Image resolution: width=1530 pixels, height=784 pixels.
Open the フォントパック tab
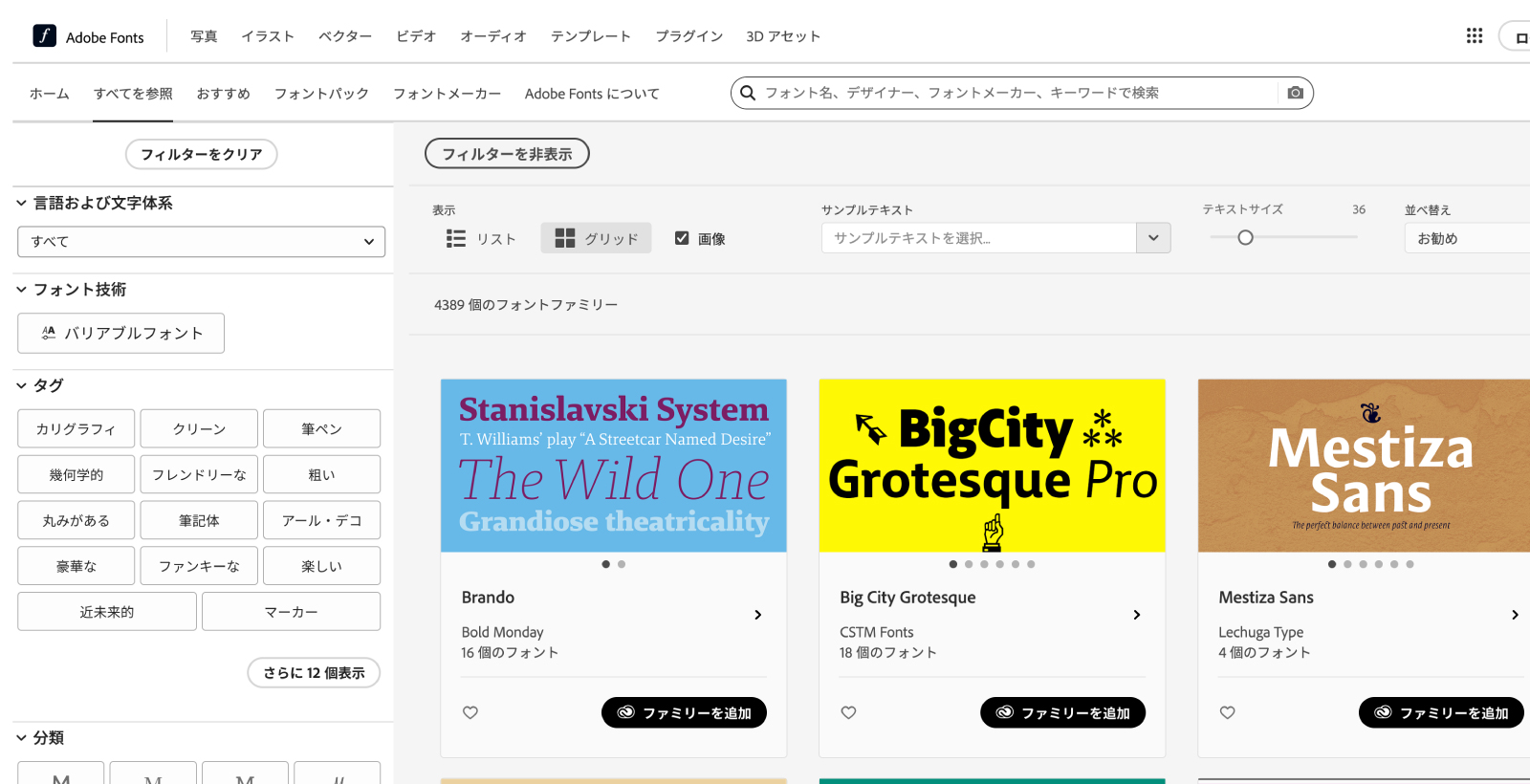321,94
